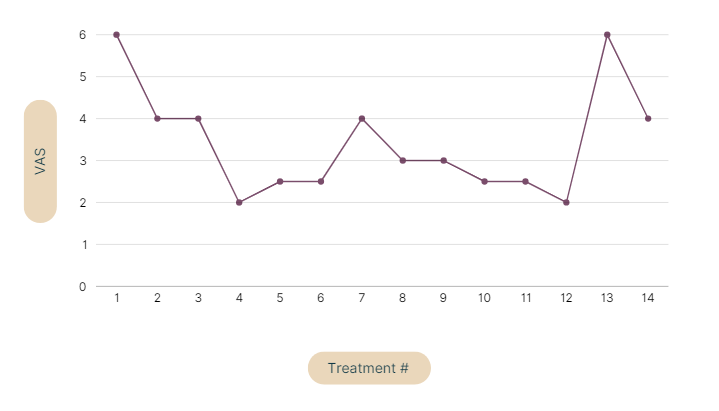Click the x-axis tick label 7
Viewport: 719px width, 411px height.
pos(362,298)
